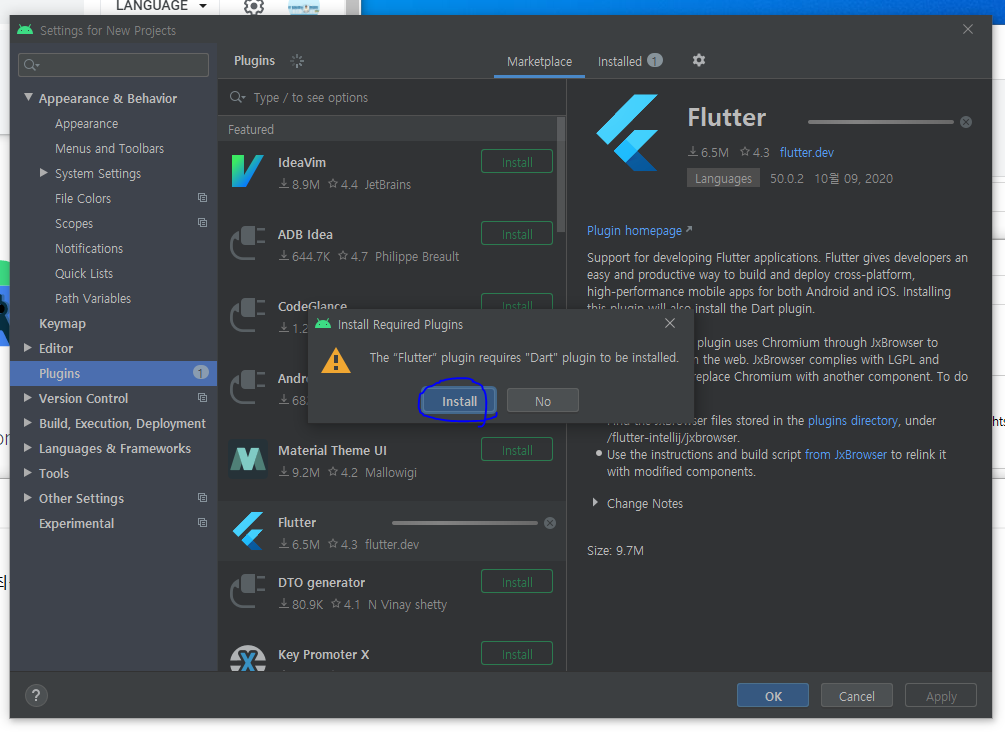Select Appearance settings item
The height and width of the screenshot is (739, 1005).
[x=86, y=124]
